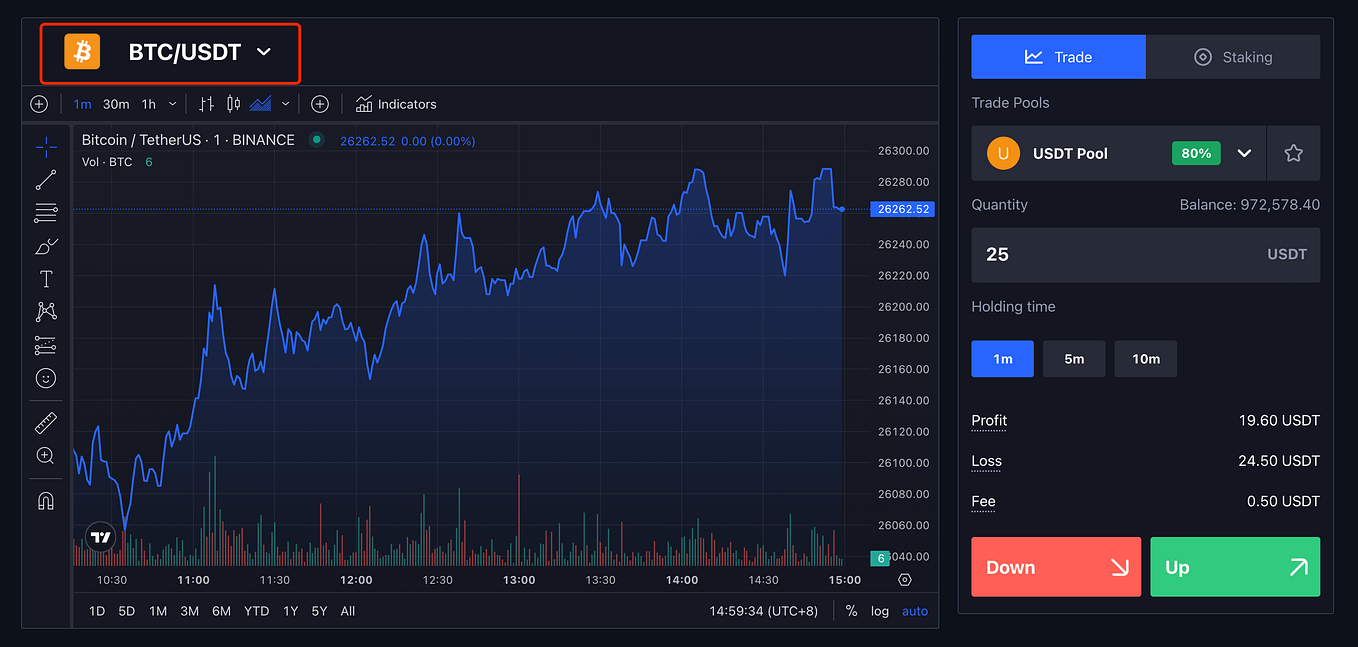1358x647 pixels.
Task: Pick the brush drawing tool
Action: point(46,246)
